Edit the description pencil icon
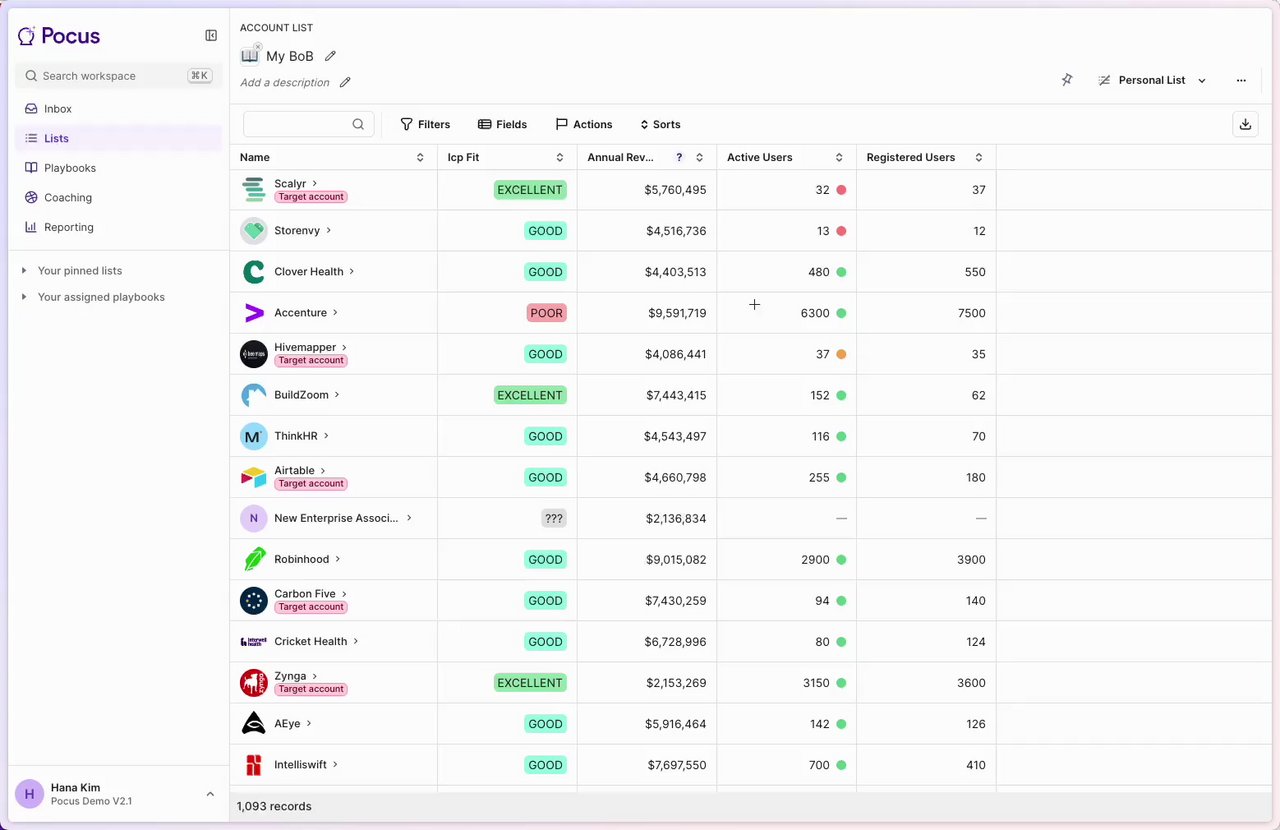The image size is (1280, 830). (345, 83)
